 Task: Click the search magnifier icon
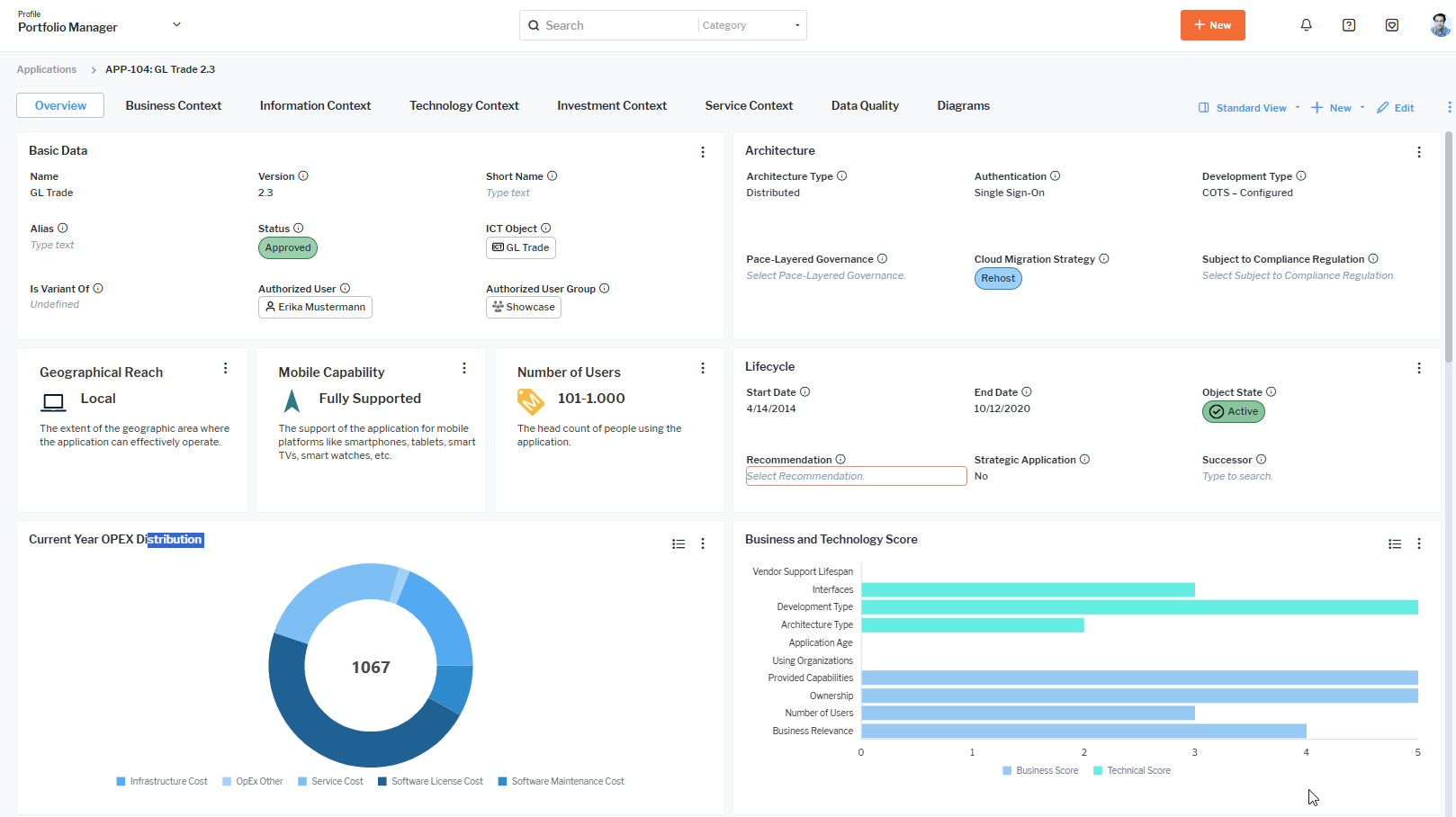pyautogui.click(x=535, y=24)
